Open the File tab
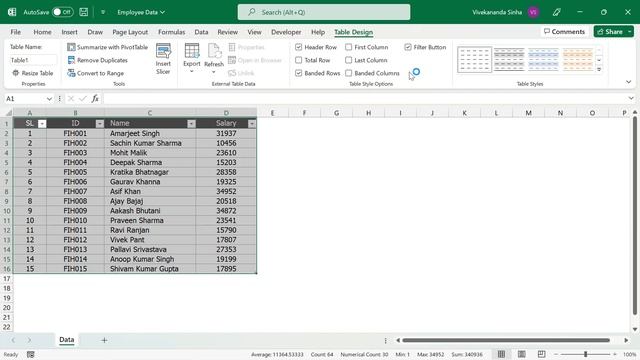 point(16,32)
